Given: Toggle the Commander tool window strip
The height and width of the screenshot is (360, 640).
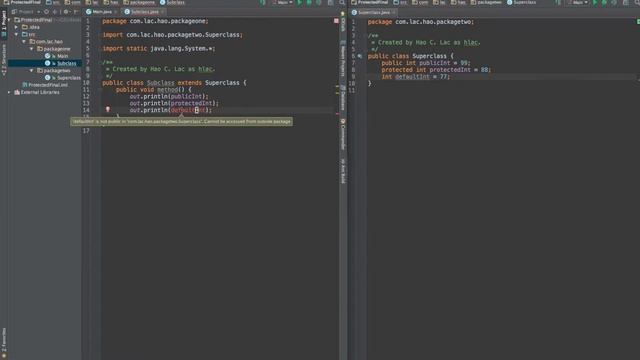Looking at the screenshot, I should click(x=343, y=134).
